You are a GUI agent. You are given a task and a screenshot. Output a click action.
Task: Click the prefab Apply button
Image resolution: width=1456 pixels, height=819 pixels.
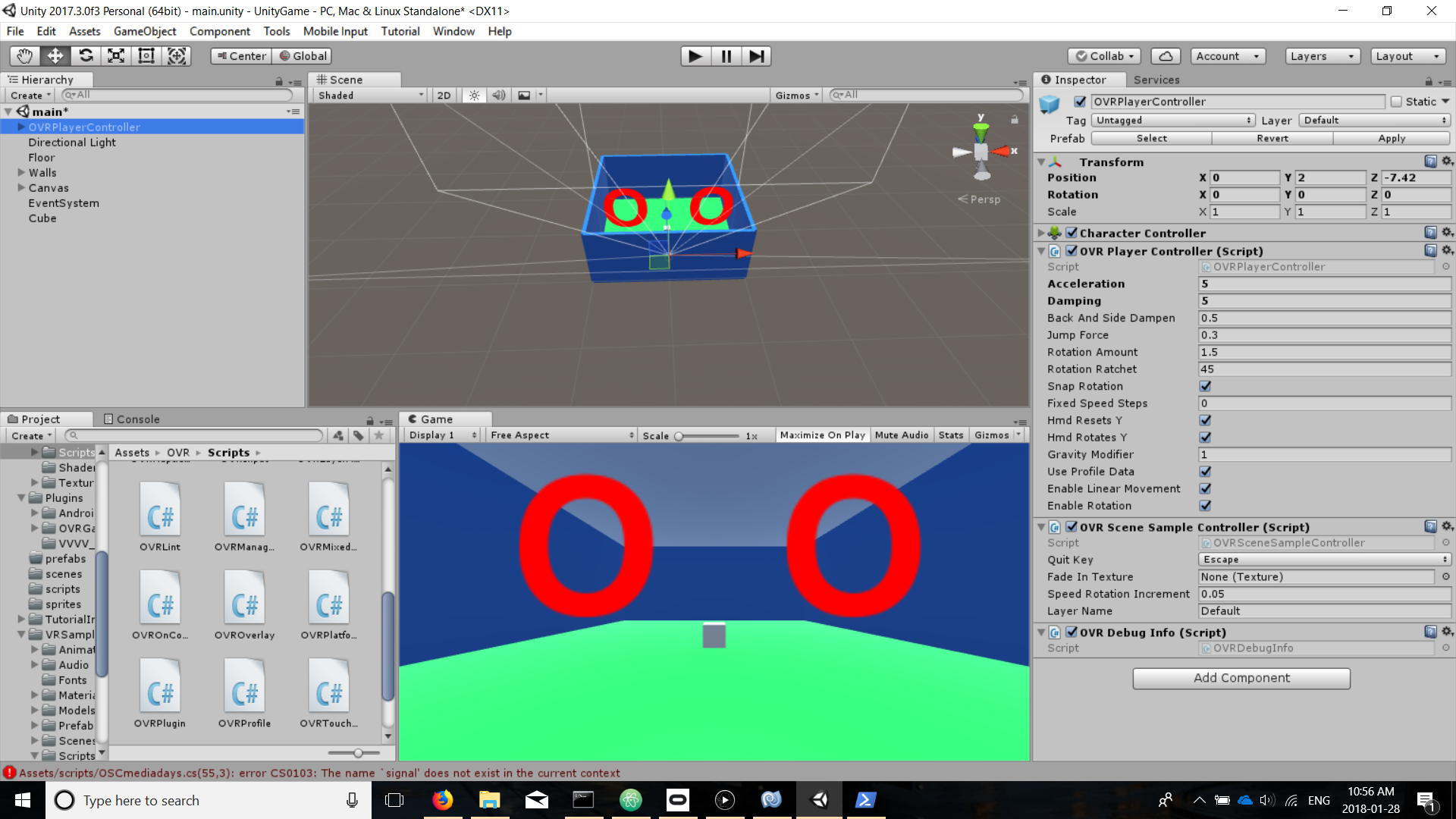point(1392,138)
